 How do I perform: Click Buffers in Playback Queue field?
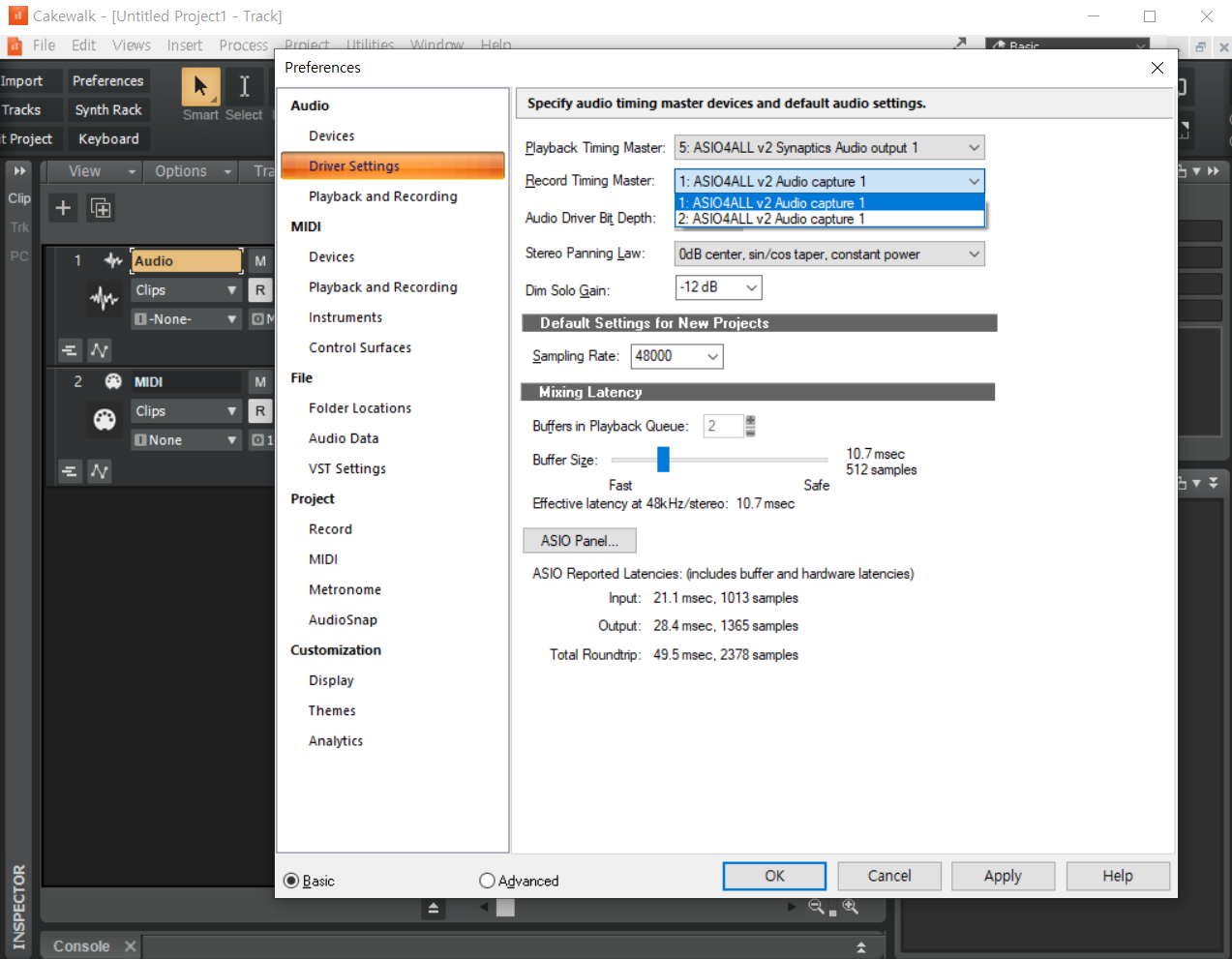[x=723, y=426]
